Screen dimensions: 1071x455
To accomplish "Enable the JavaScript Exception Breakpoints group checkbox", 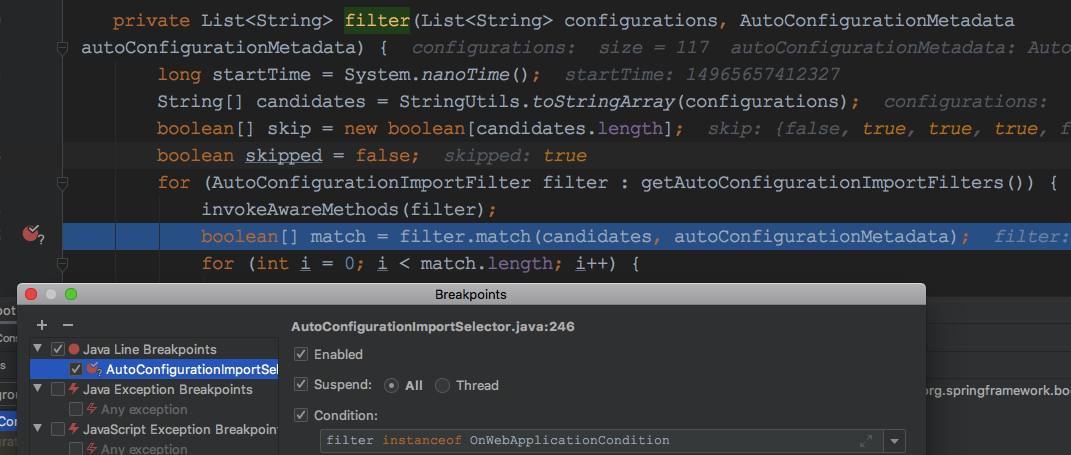I will [x=58, y=430].
